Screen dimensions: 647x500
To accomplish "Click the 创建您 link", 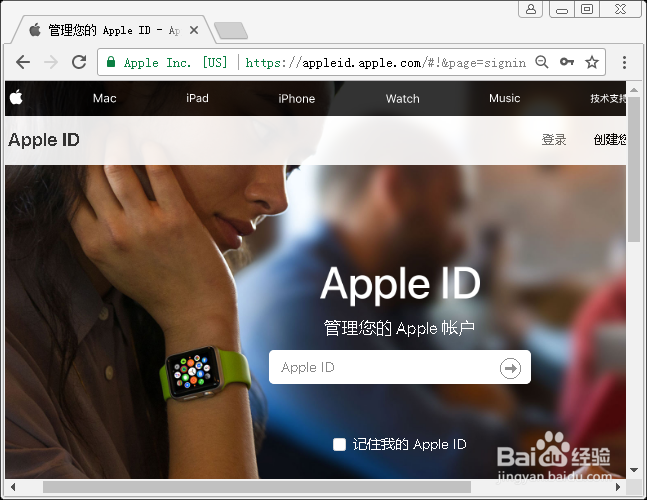I will point(609,140).
